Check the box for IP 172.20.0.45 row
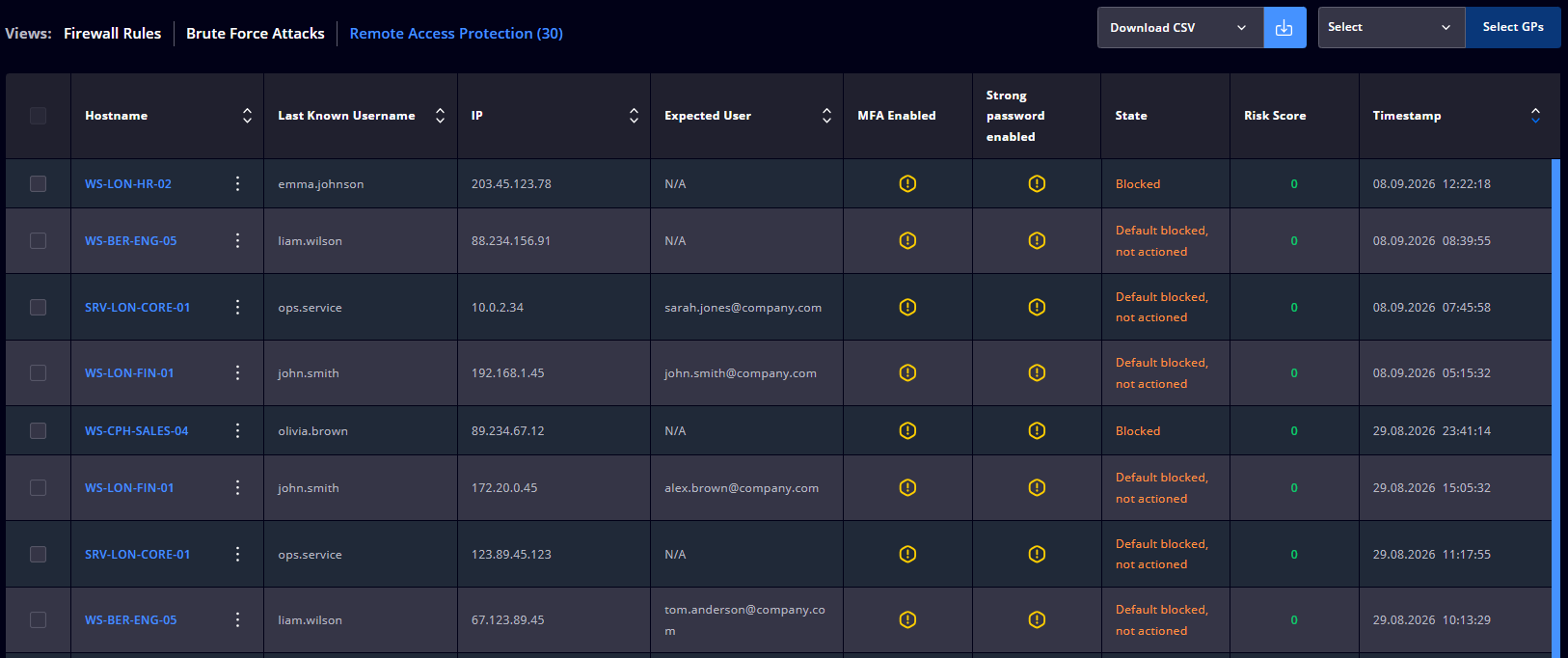This screenshot has width=1568, height=658. (38, 487)
